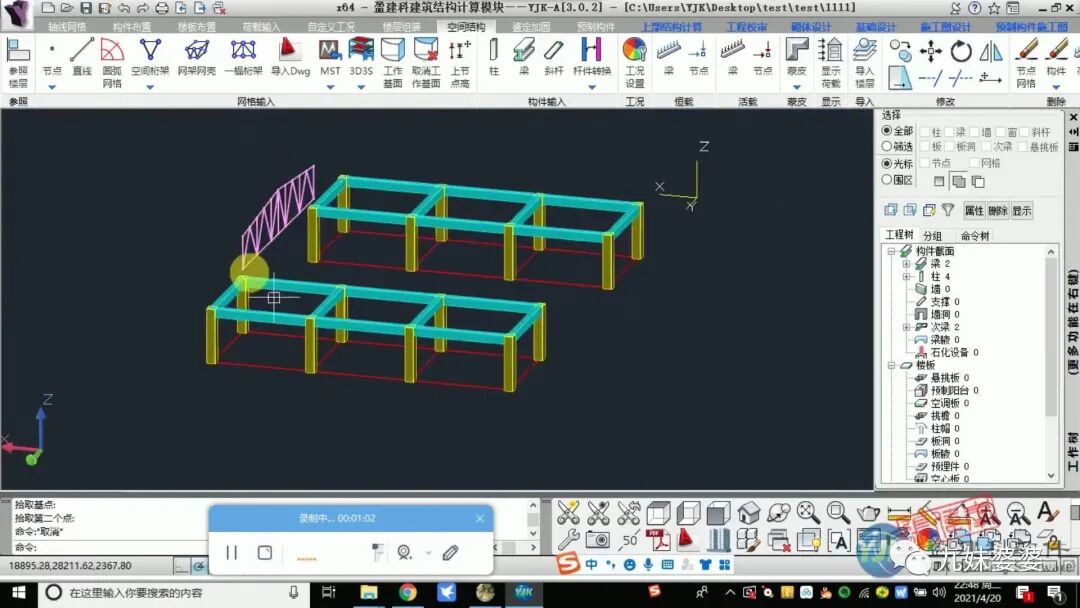Select the 柱 column member tool
Viewport: 1080px width, 608px height.
494,59
